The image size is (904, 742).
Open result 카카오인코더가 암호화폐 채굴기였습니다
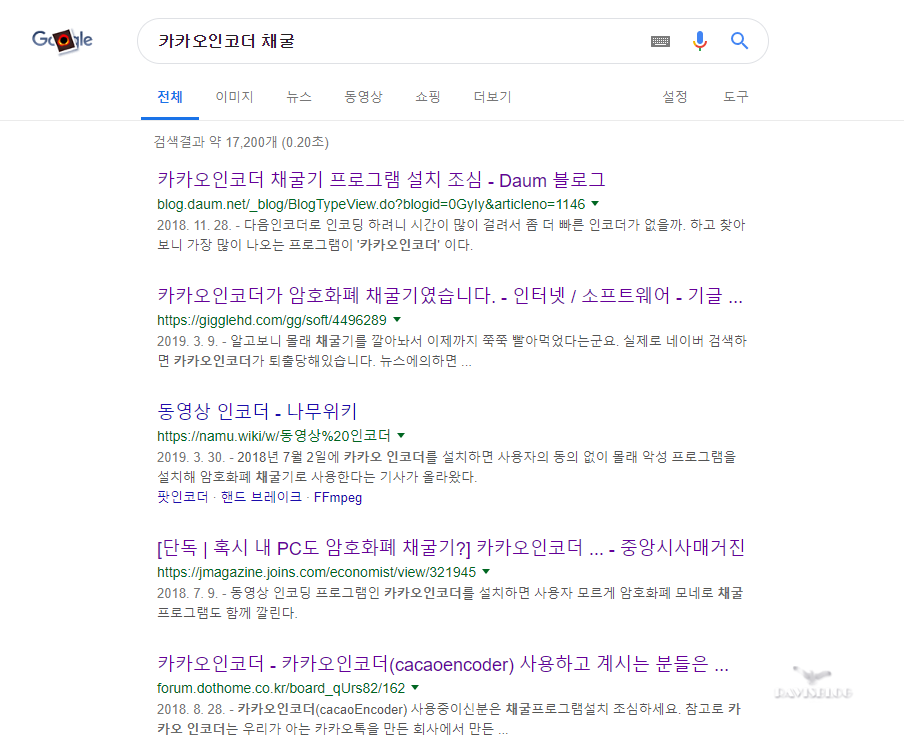pos(450,296)
